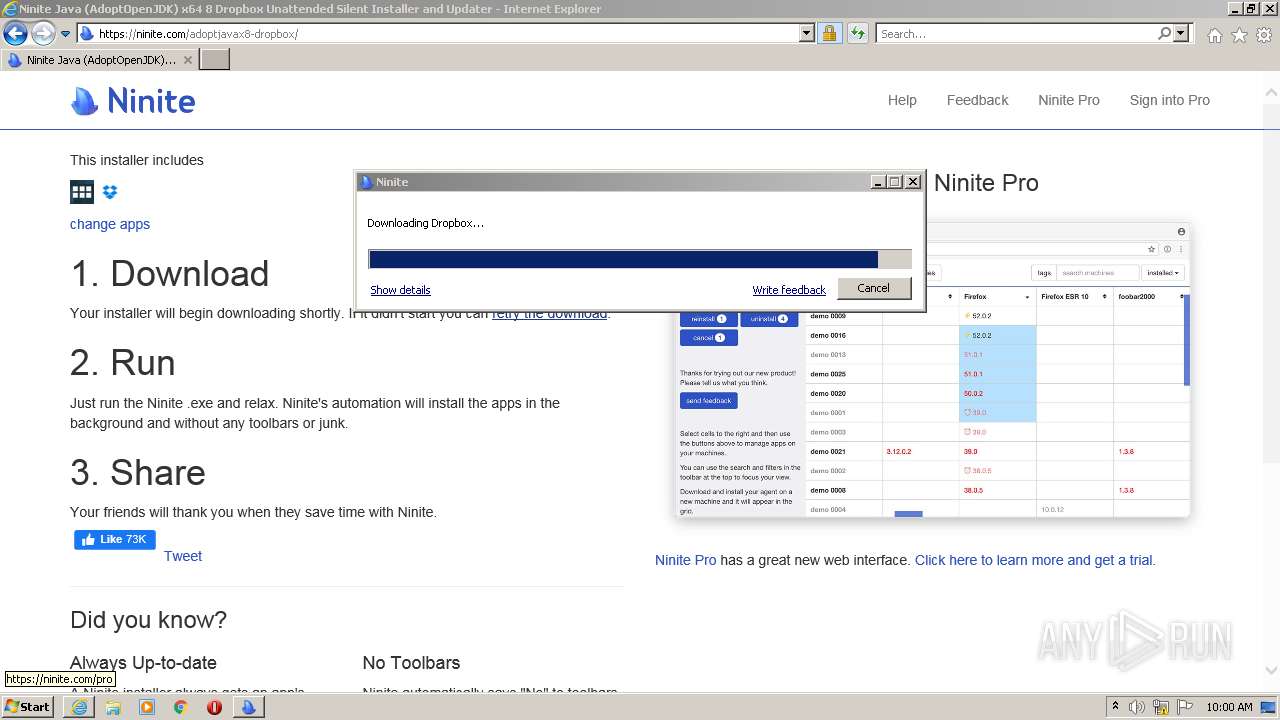Open a new blank tab

click(x=215, y=60)
